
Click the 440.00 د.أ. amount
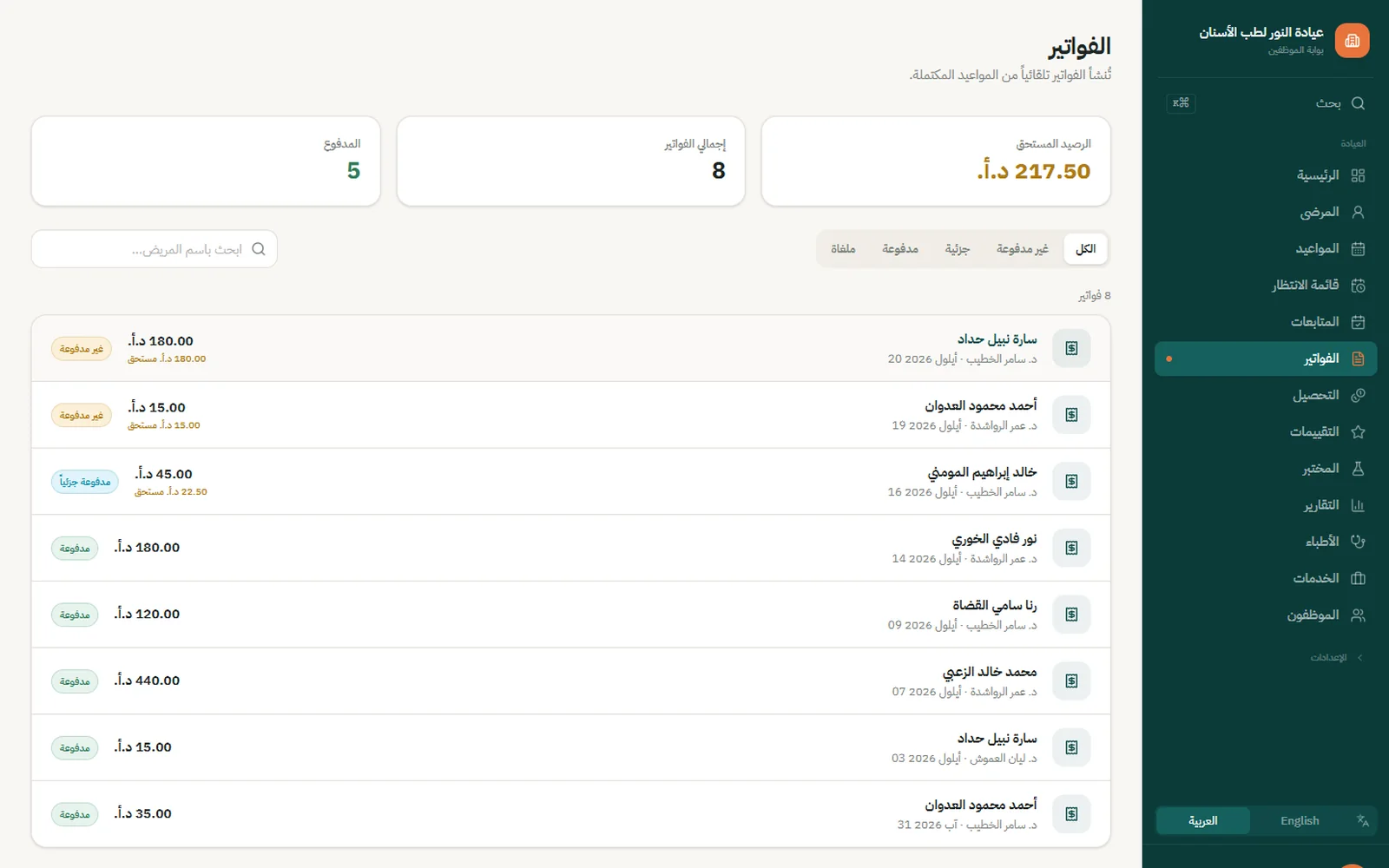coord(147,681)
